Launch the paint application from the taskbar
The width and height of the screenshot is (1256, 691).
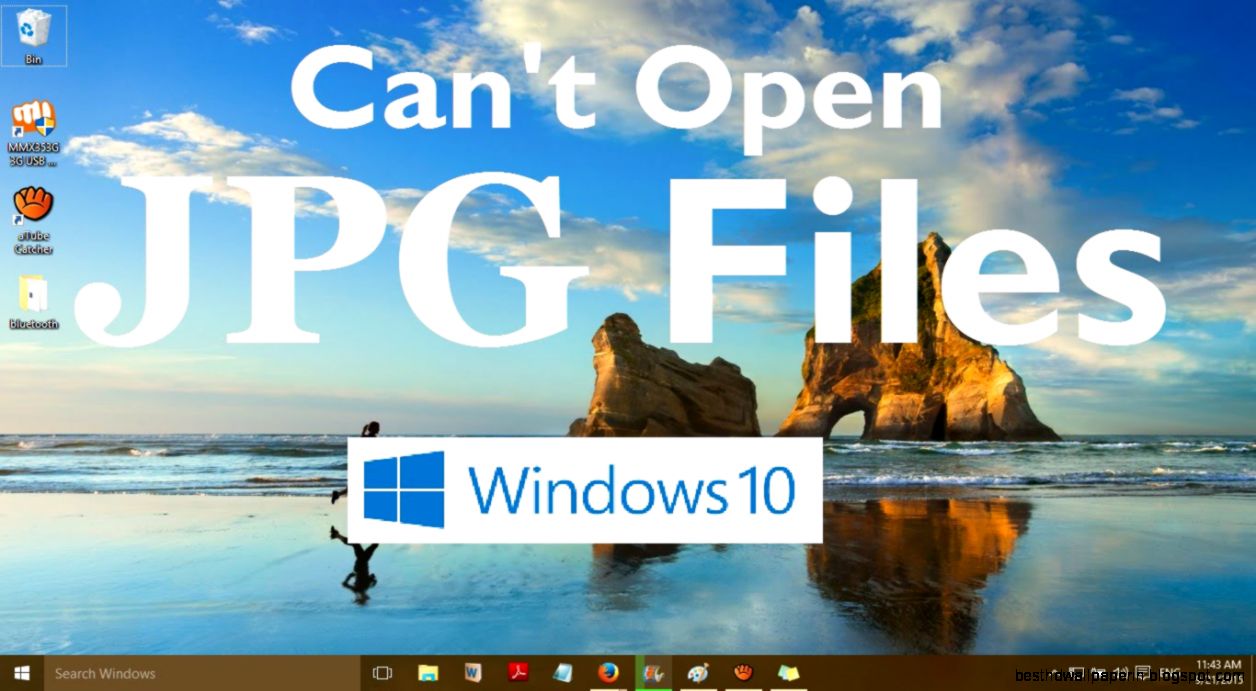pos(697,673)
